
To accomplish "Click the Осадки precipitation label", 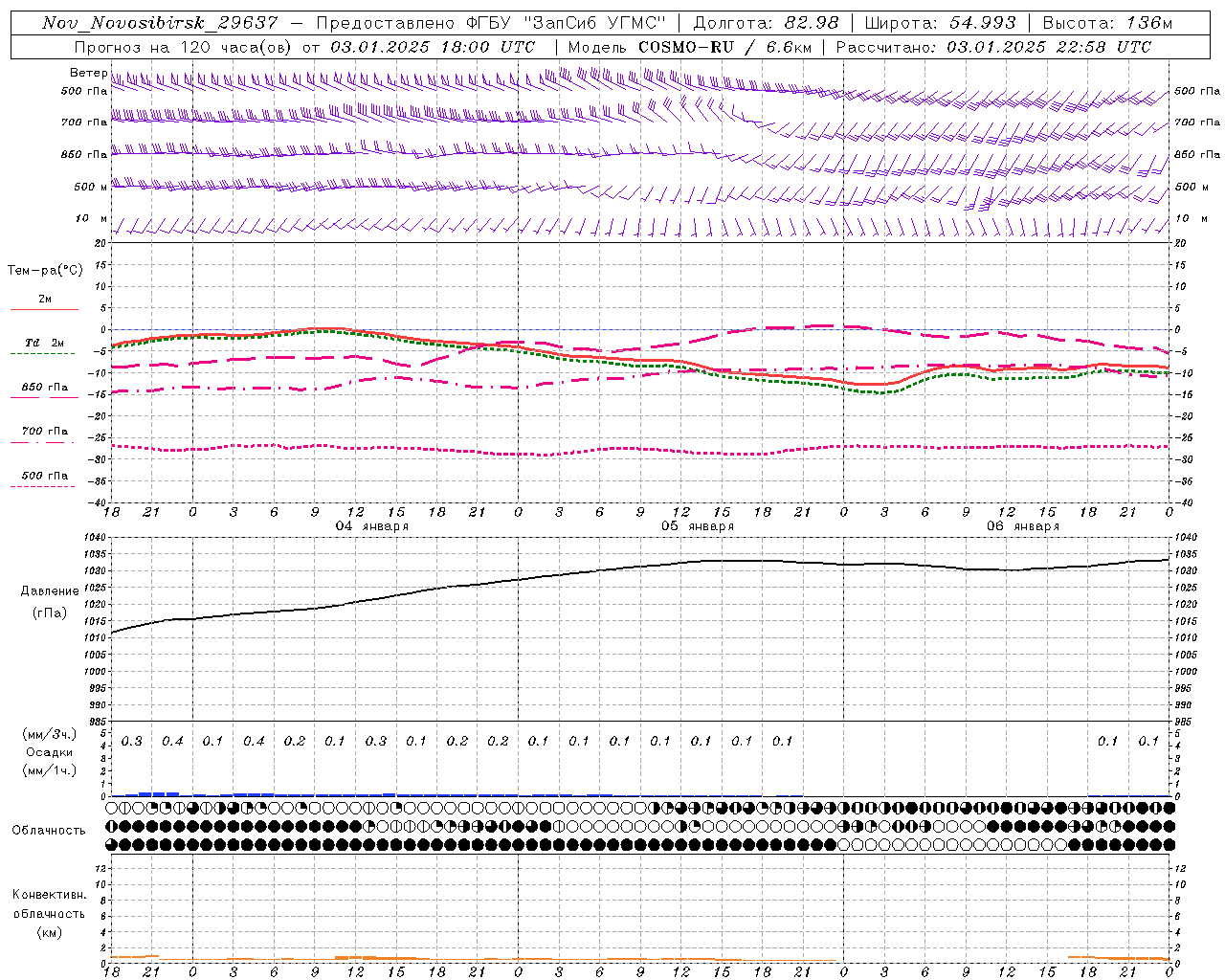I will (50, 752).
